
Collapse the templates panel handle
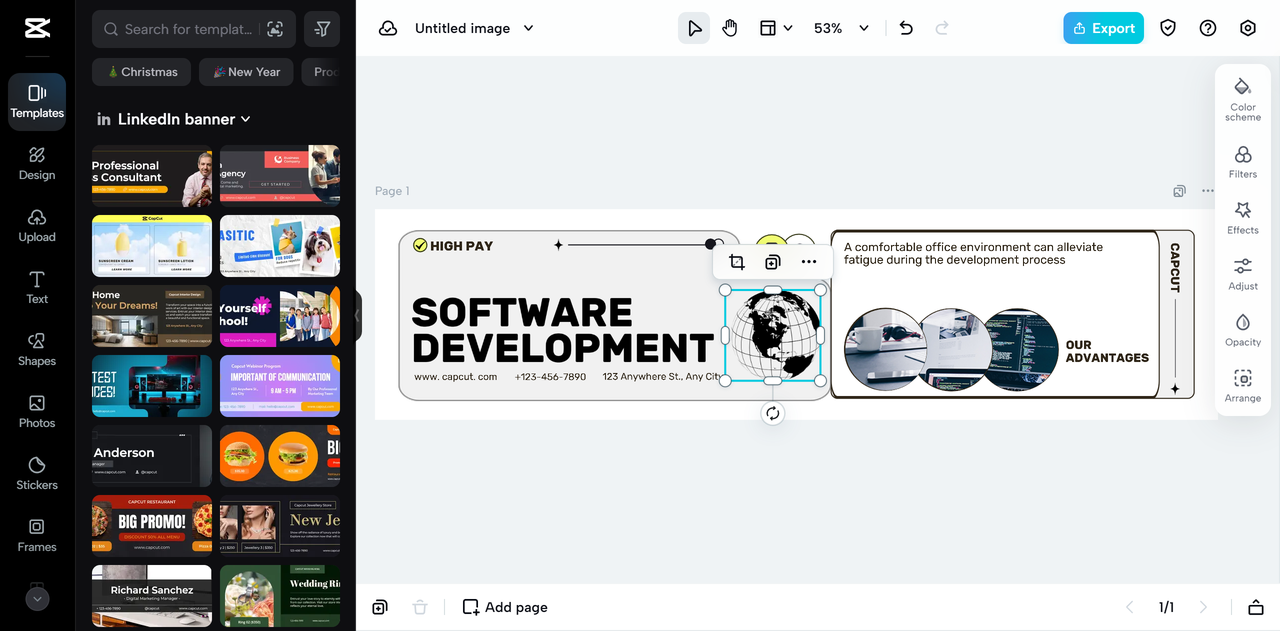click(x=358, y=316)
